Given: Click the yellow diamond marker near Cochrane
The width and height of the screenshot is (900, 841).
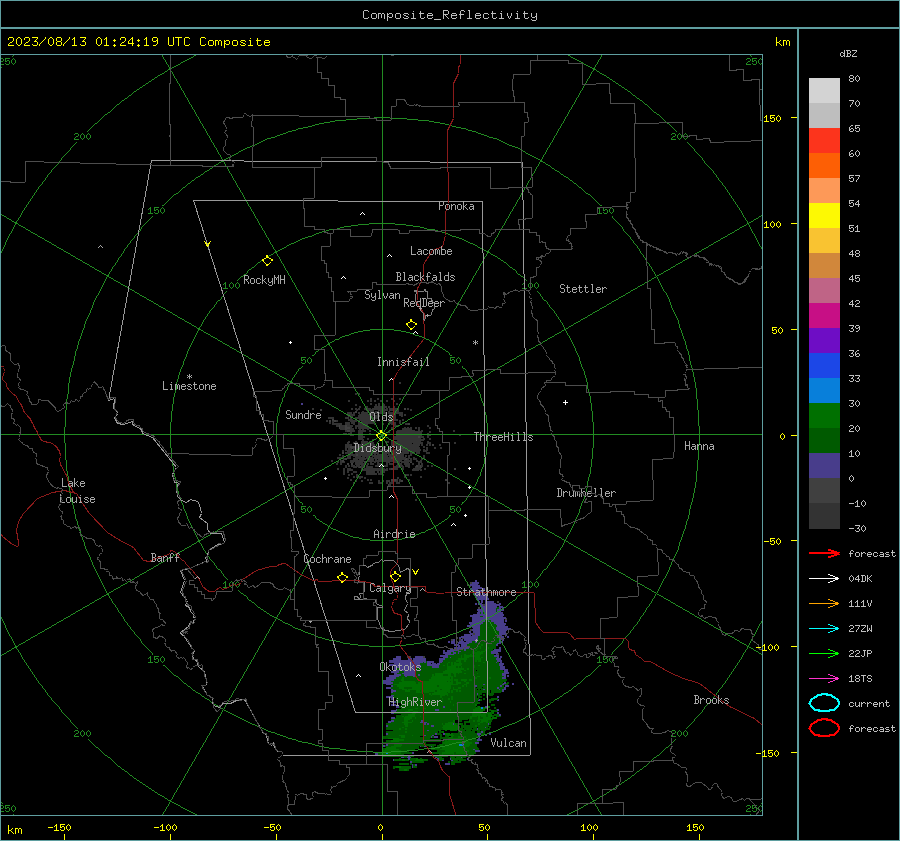Looking at the screenshot, I should (342, 578).
